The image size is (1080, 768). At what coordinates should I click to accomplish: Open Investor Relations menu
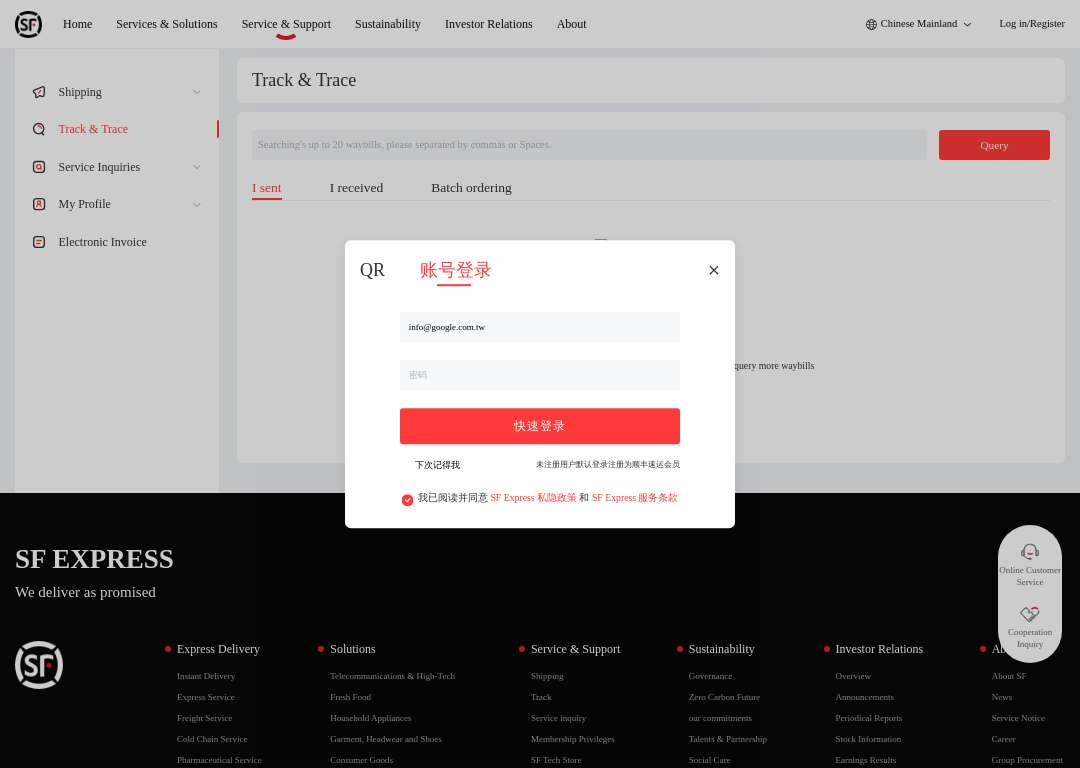(x=488, y=24)
